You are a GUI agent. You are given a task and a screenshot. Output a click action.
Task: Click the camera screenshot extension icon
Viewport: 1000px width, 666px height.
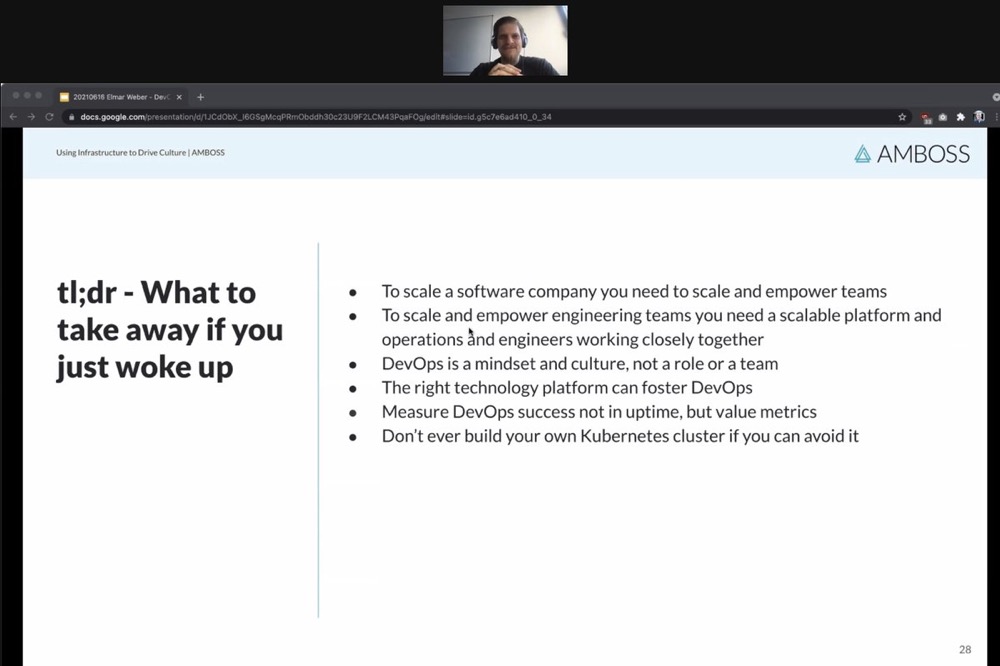coord(943,117)
